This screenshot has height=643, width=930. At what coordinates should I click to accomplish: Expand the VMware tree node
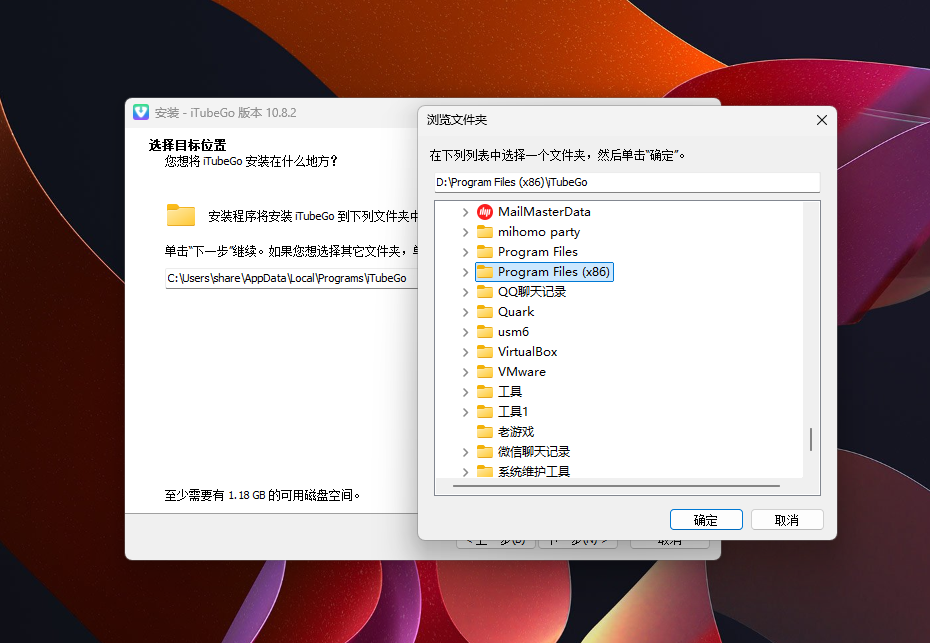(466, 373)
